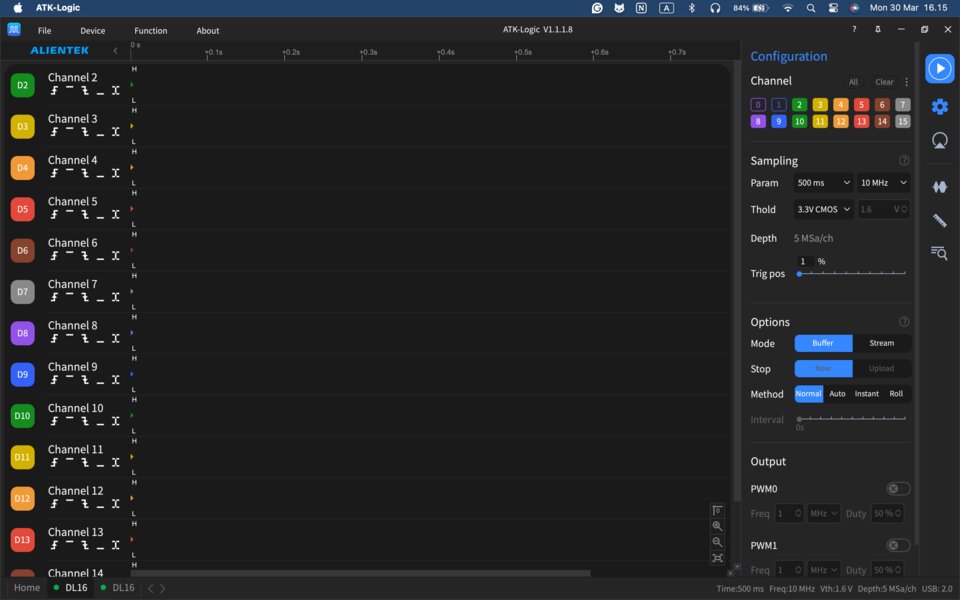Switch to the Home tab

point(27,588)
